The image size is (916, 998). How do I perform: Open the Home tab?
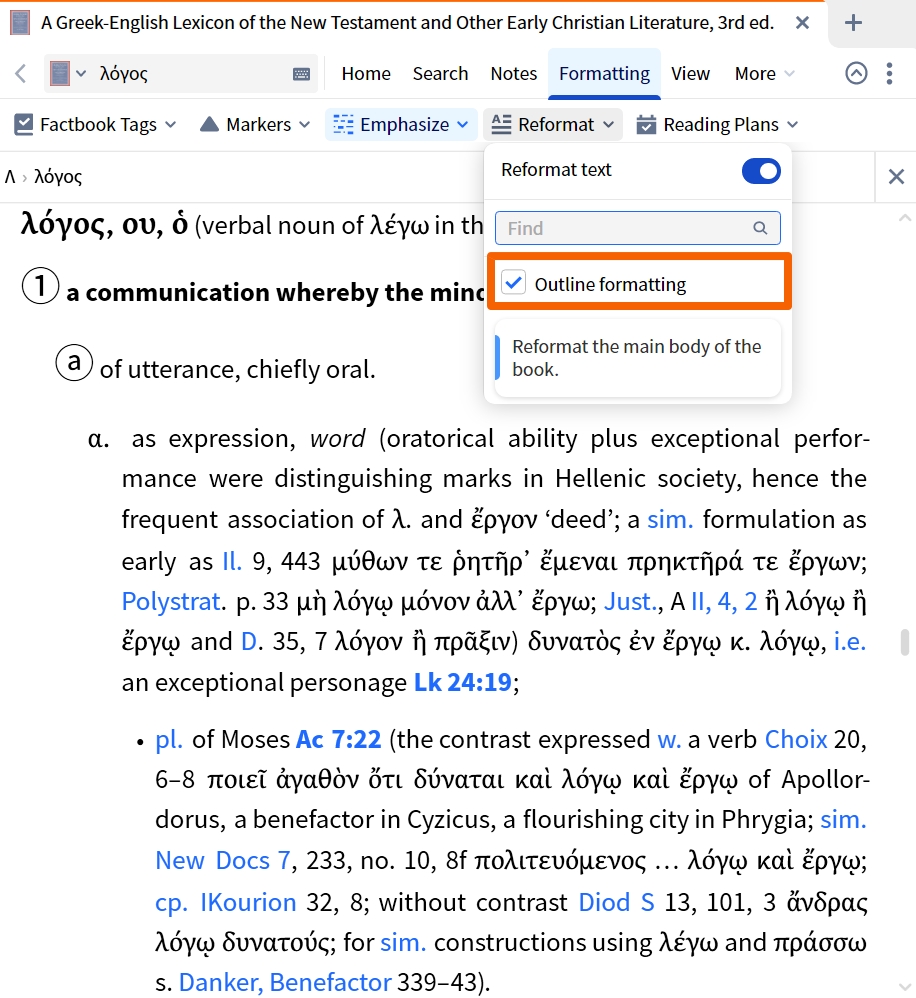pyautogui.click(x=366, y=74)
